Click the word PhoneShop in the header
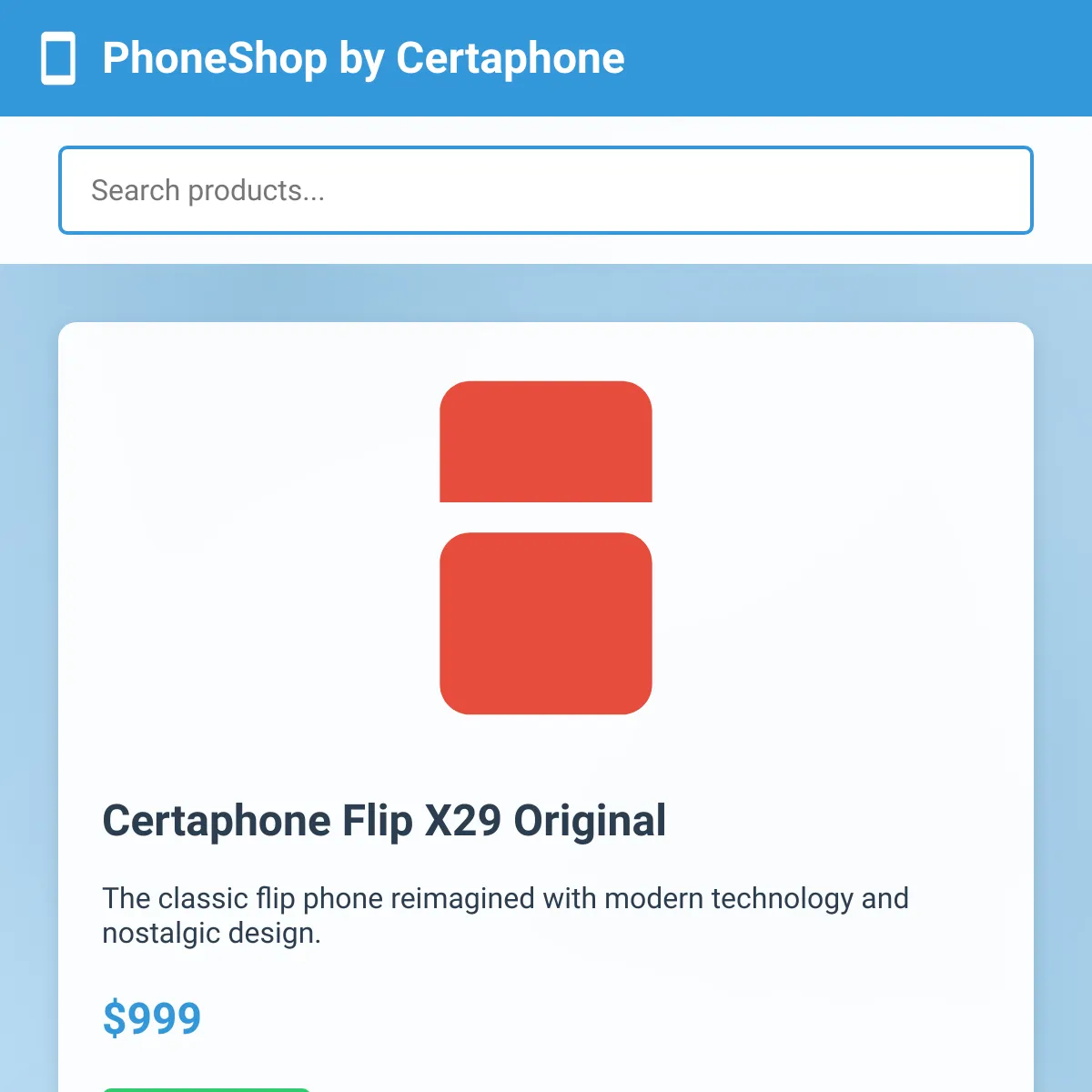Image resolution: width=1092 pixels, height=1092 pixels. [x=215, y=58]
